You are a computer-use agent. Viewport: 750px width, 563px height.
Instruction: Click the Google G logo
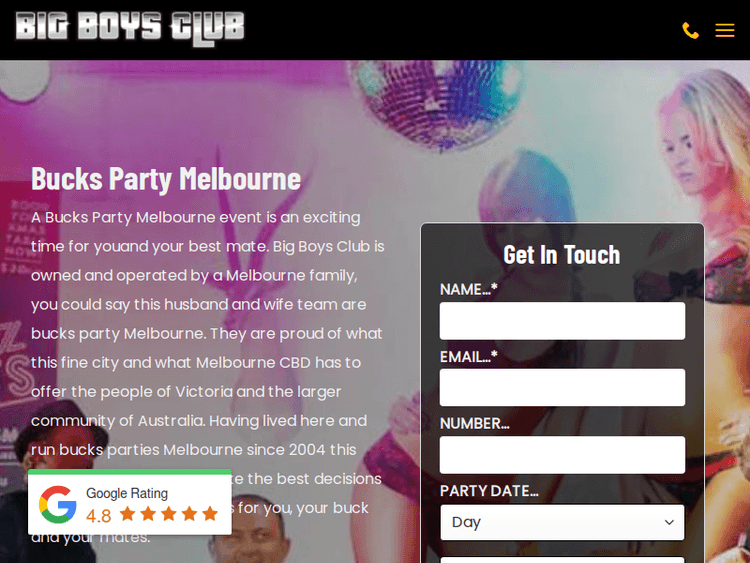58,504
